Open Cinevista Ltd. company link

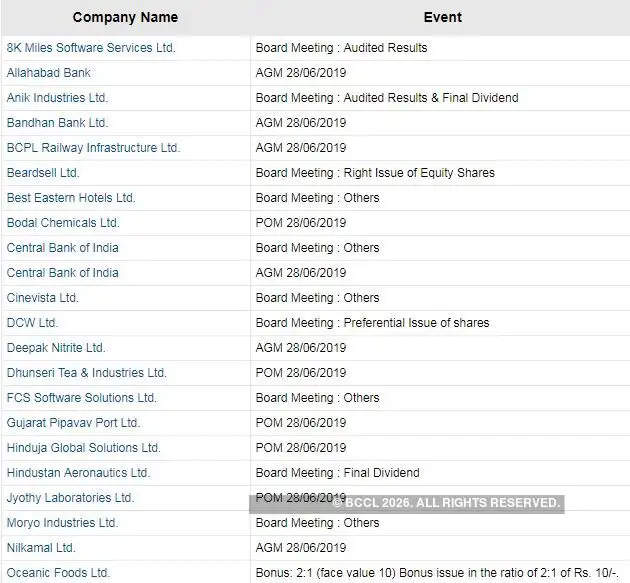[x=43, y=298]
